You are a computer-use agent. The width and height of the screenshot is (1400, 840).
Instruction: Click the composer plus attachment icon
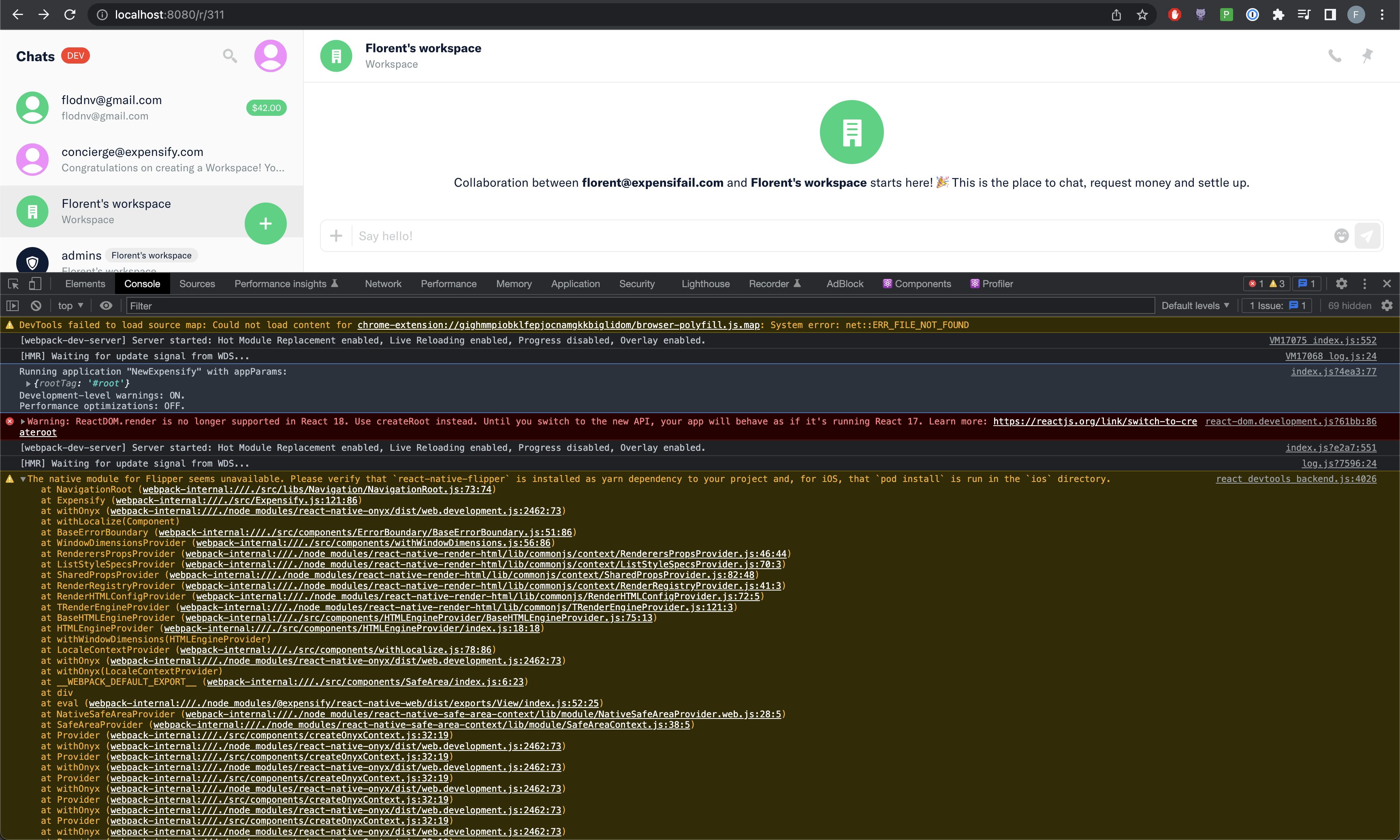(336, 235)
